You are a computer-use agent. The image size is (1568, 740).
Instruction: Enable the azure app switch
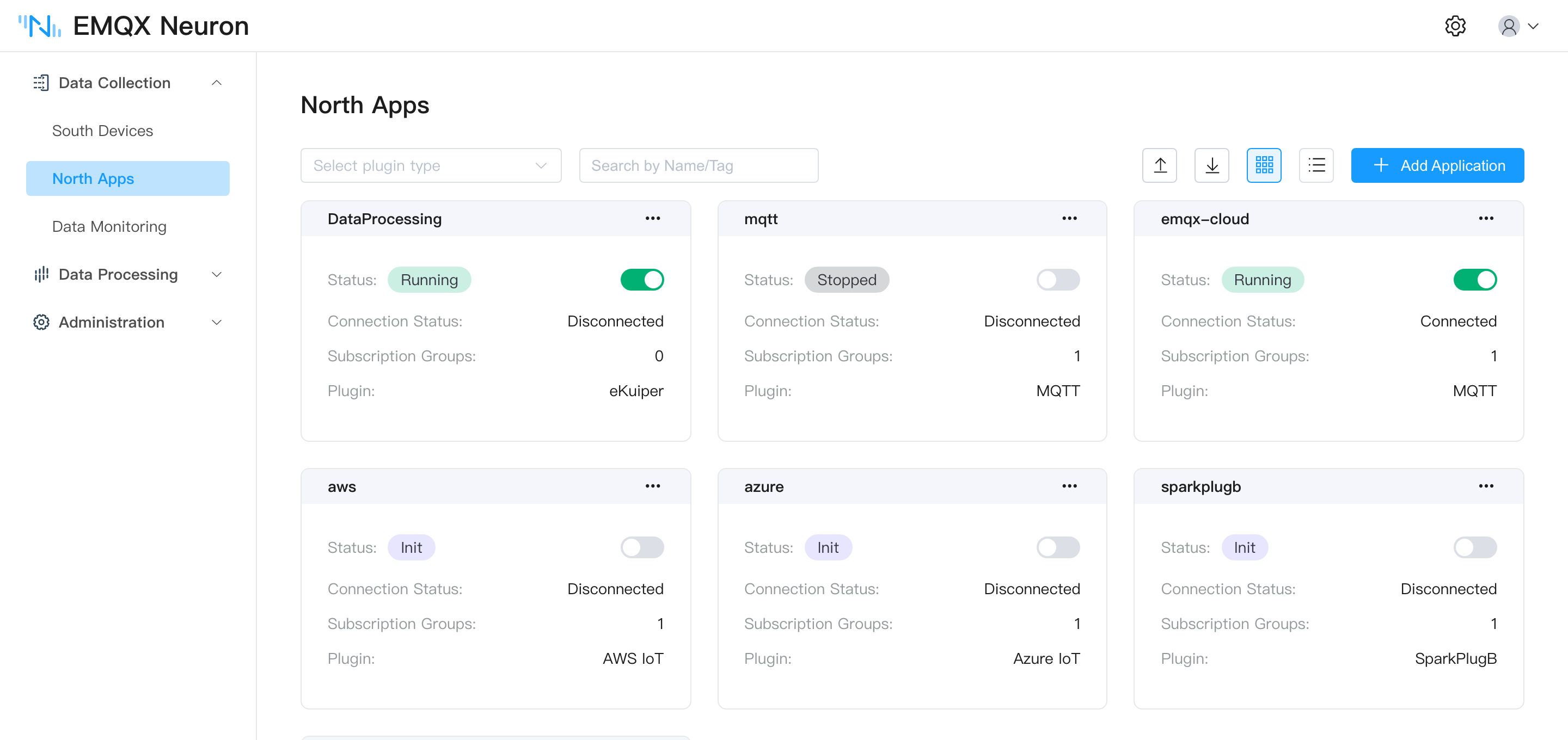point(1058,548)
